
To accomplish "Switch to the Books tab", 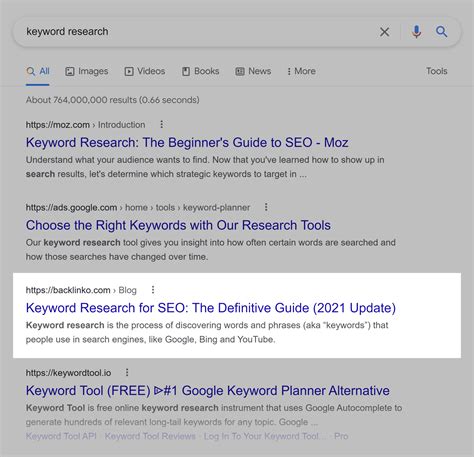I will pyautogui.click(x=200, y=71).
